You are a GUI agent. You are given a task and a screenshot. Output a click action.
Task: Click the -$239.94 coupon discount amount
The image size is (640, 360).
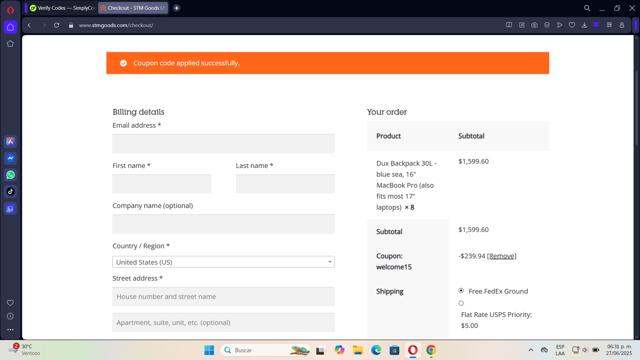coord(471,256)
